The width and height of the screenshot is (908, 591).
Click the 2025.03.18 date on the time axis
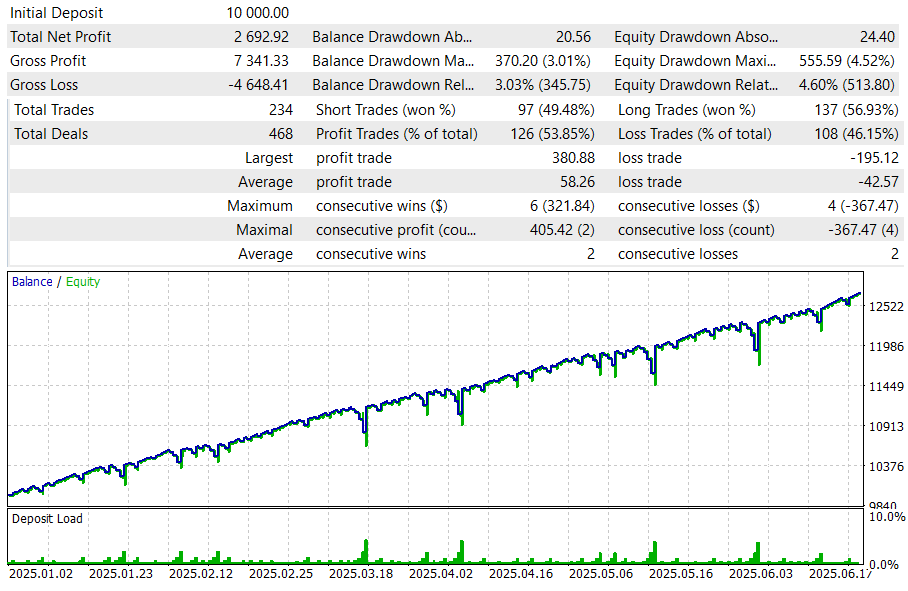362,574
